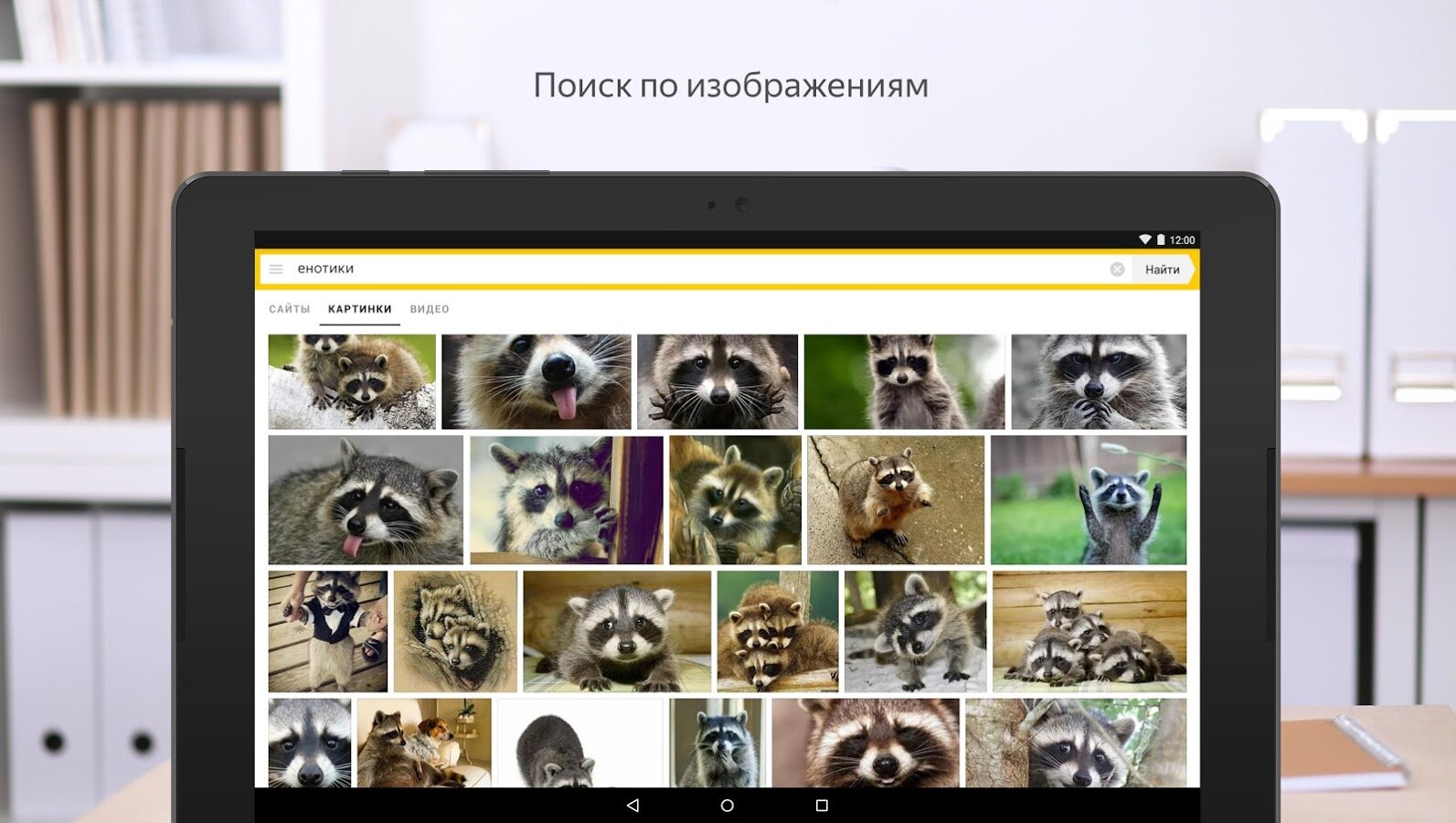Open the pile of four baby raccoons image
This screenshot has height=823, width=1456.
pyautogui.click(x=1089, y=632)
